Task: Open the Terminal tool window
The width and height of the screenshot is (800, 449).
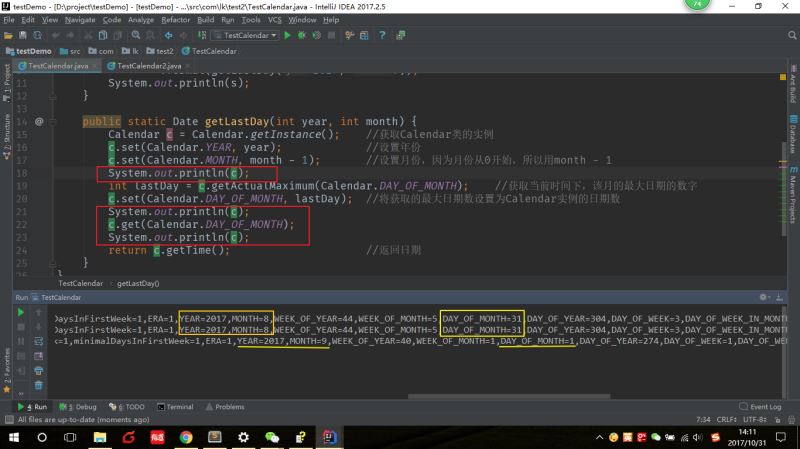Action: tap(179, 407)
